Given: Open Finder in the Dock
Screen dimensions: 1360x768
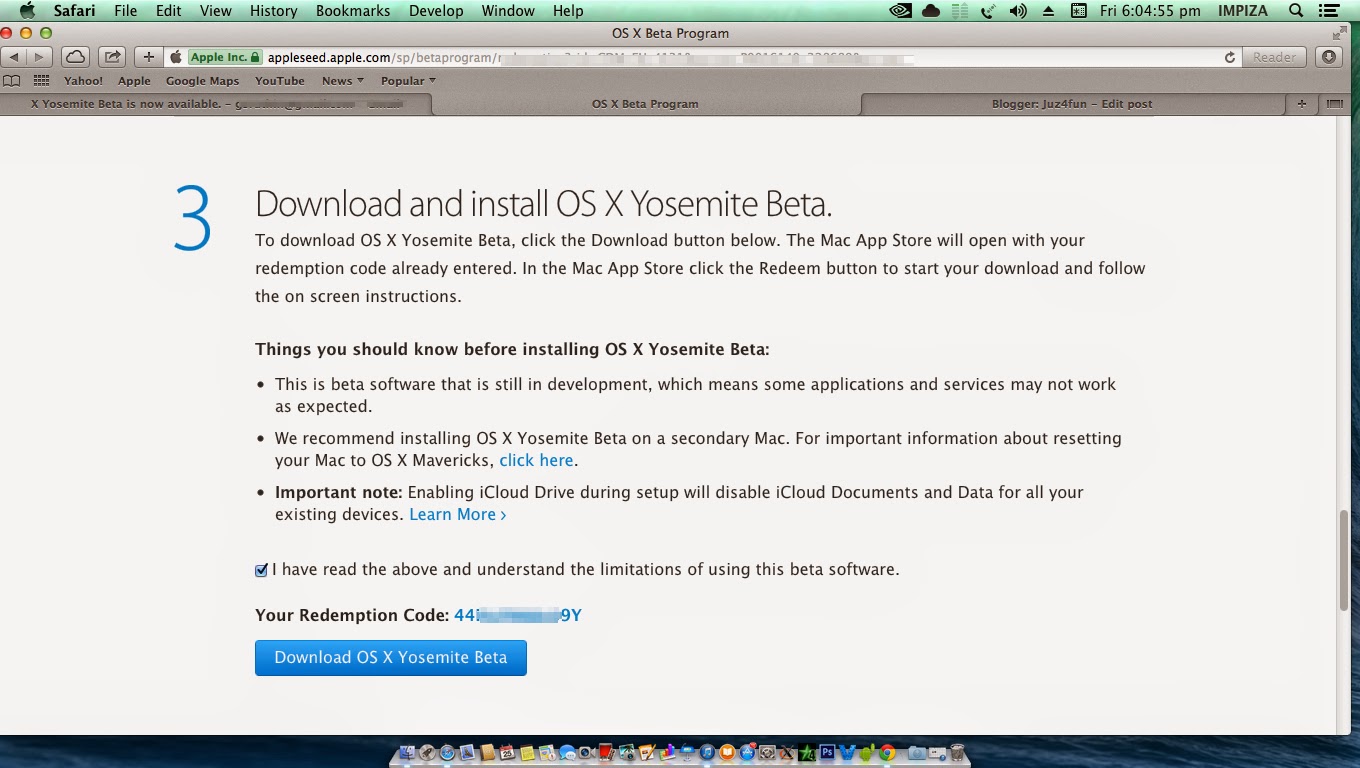Looking at the screenshot, I should click(407, 753).
